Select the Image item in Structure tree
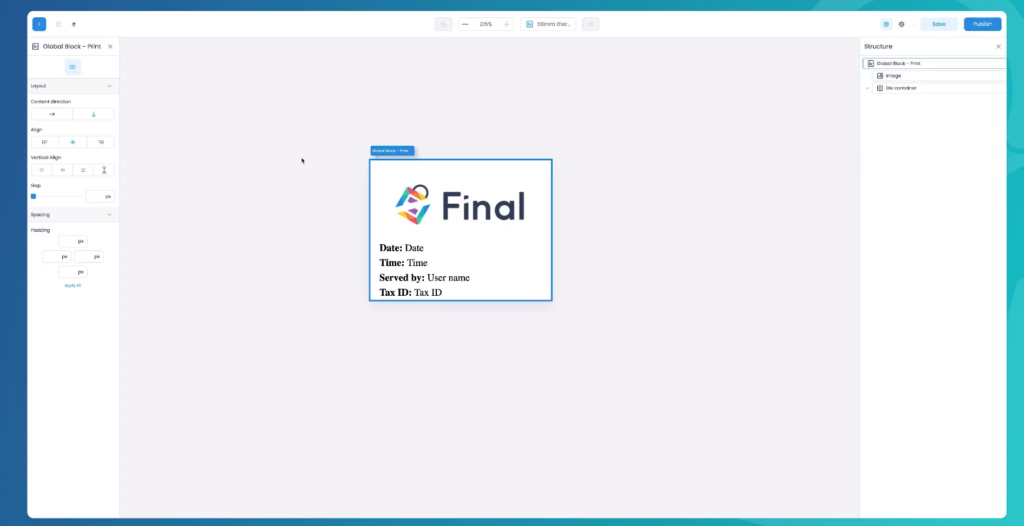This screenshot has width=1024, height=526. (939, 76)
